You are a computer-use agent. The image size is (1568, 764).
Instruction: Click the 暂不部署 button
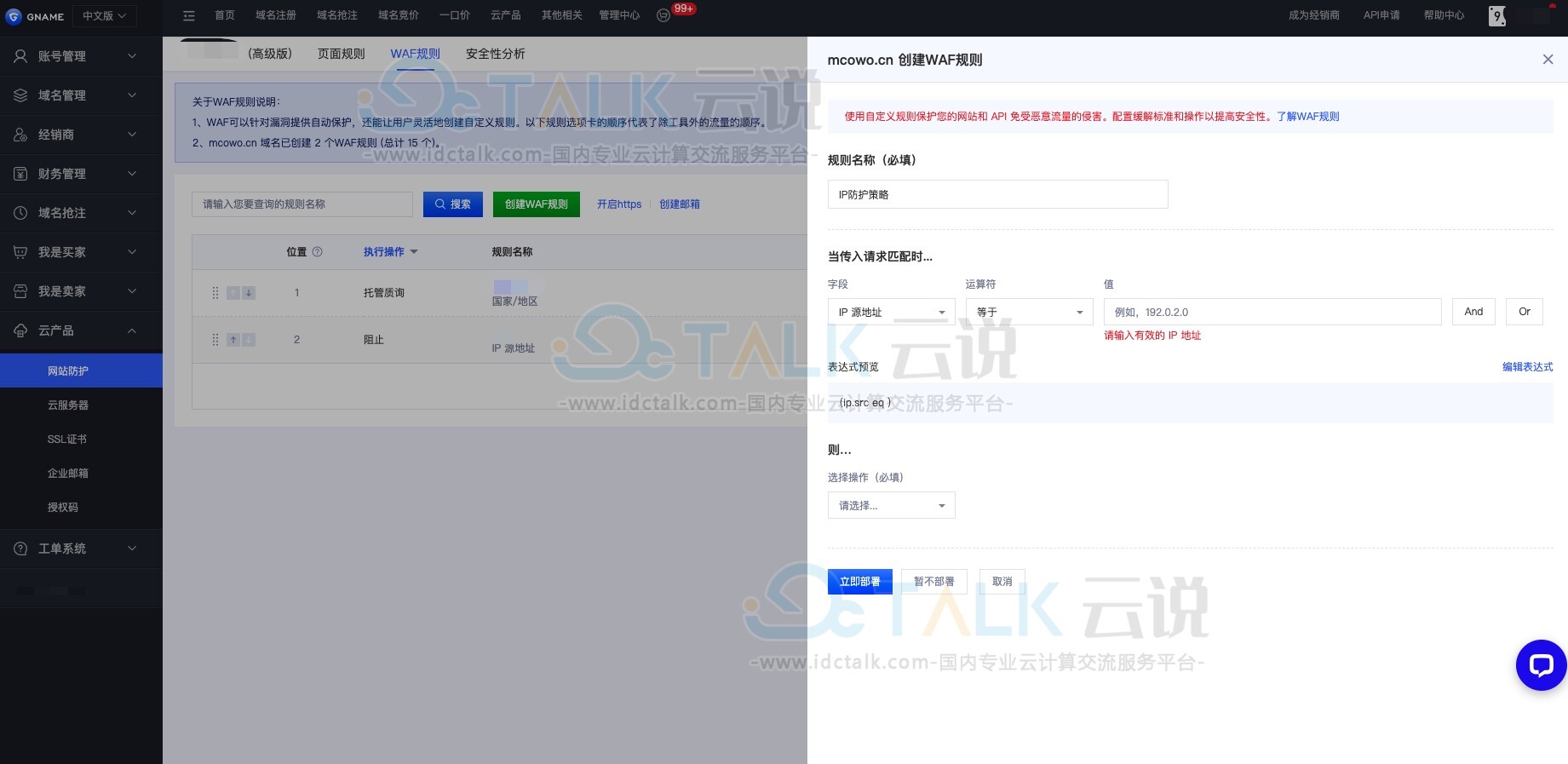pyautogui.click(x=934, y=582)
